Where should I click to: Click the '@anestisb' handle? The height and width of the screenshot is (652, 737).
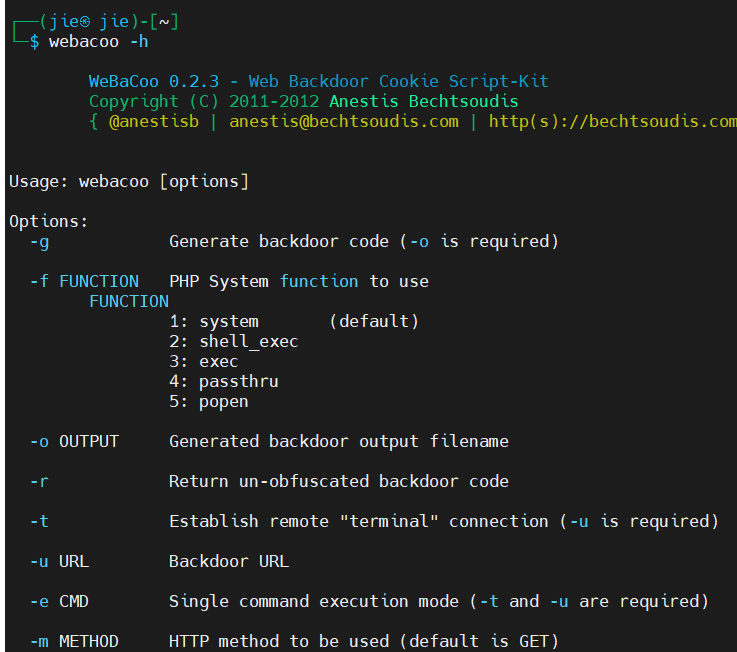coord(154,122)
